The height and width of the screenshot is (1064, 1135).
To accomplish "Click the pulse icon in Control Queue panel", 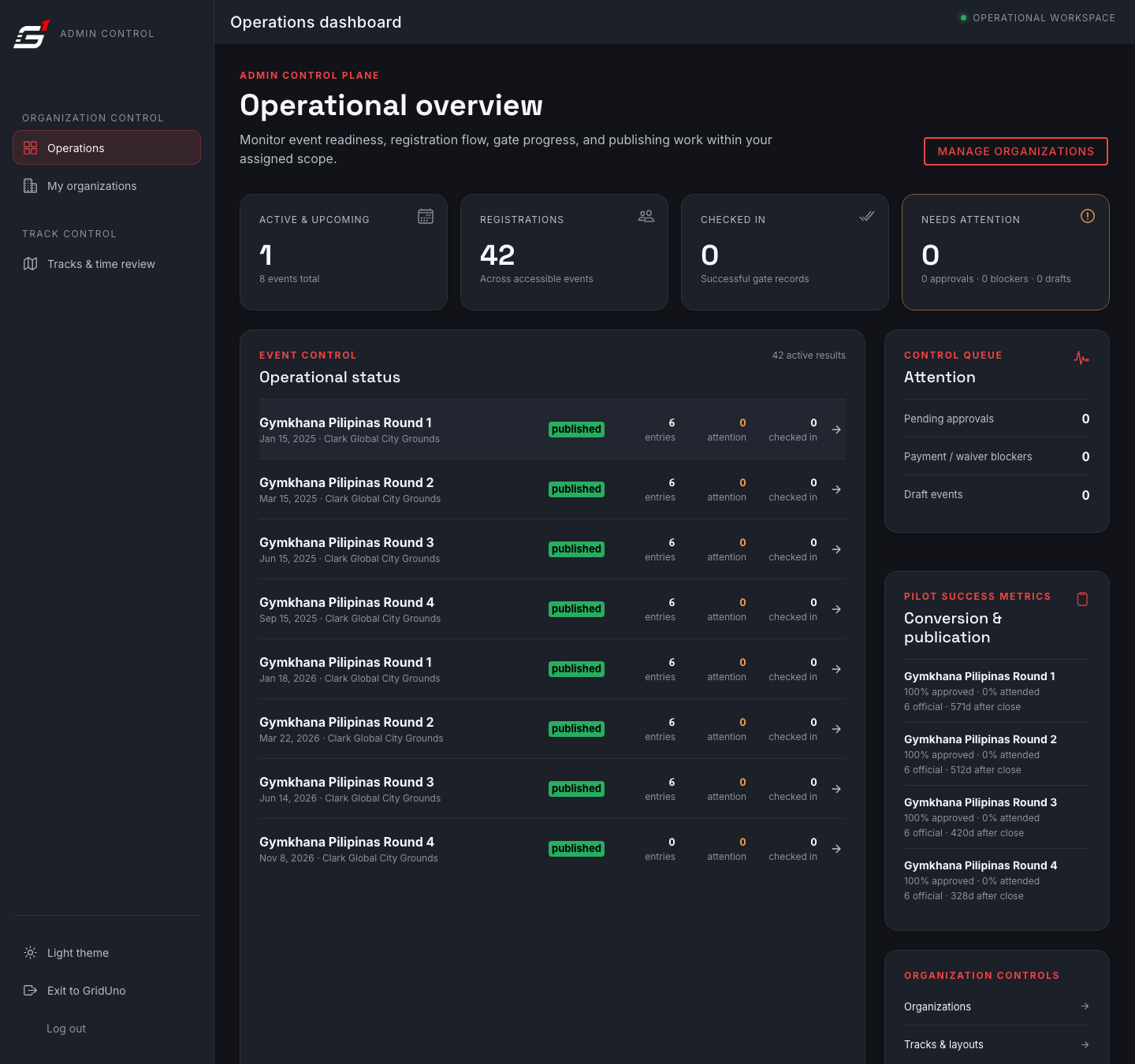I will coord(1081,358).
